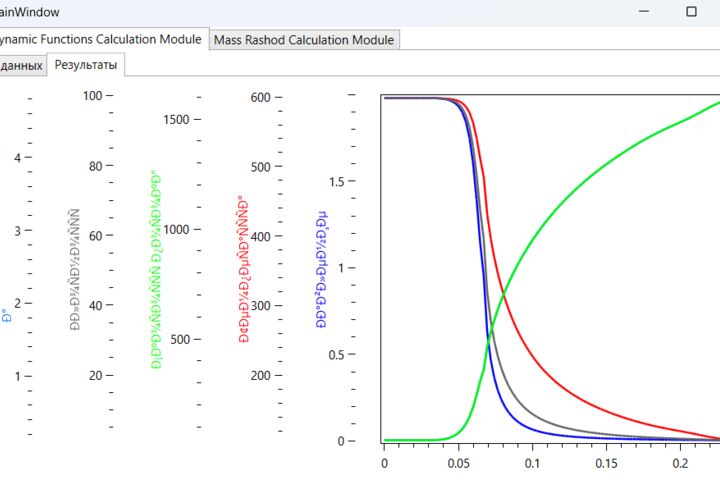This screenshot has width=720, height=480.
Task: Switch to the Dynamic Functions Calculation Module tab
Action: 103,39
